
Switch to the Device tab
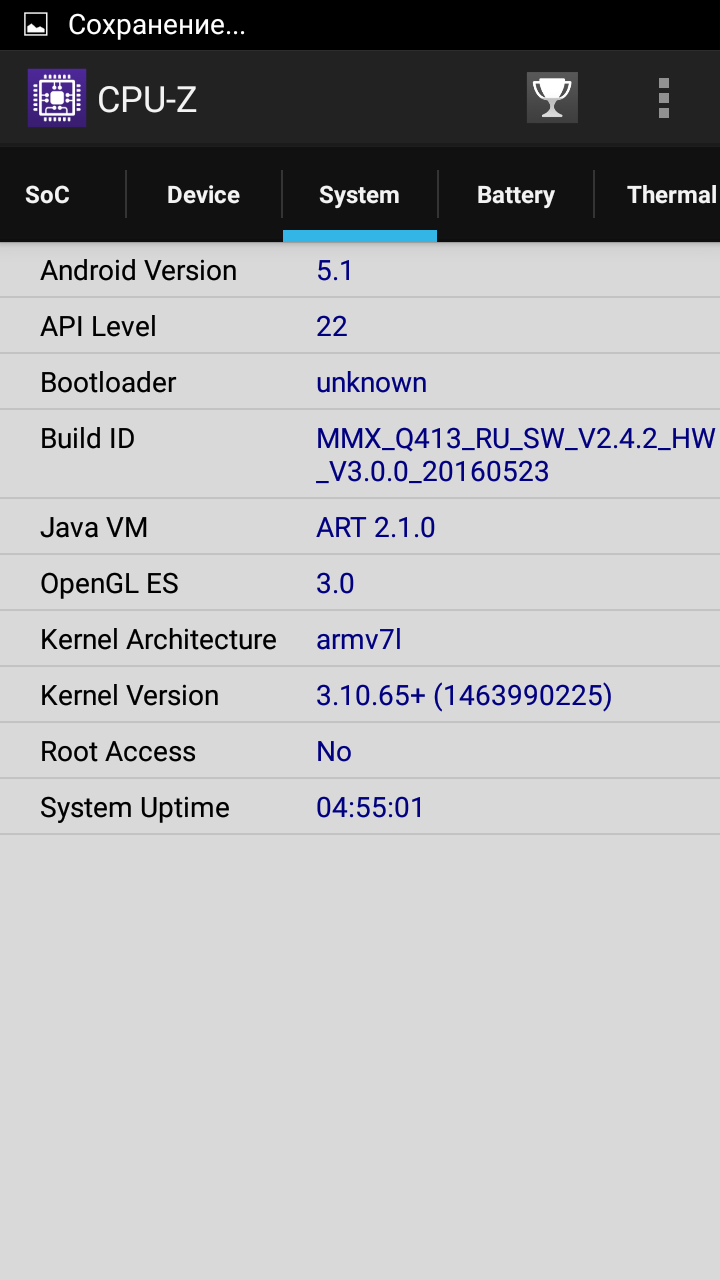pos(203,195)
